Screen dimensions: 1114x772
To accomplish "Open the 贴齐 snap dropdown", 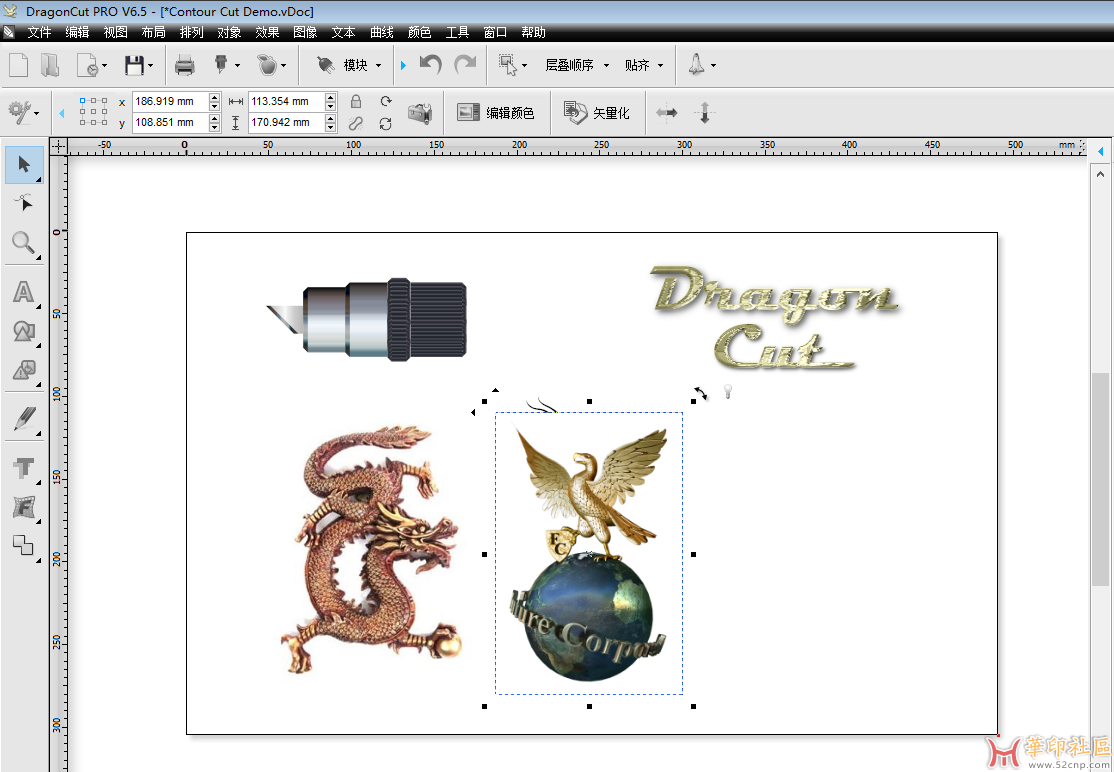I will point(644,66).
